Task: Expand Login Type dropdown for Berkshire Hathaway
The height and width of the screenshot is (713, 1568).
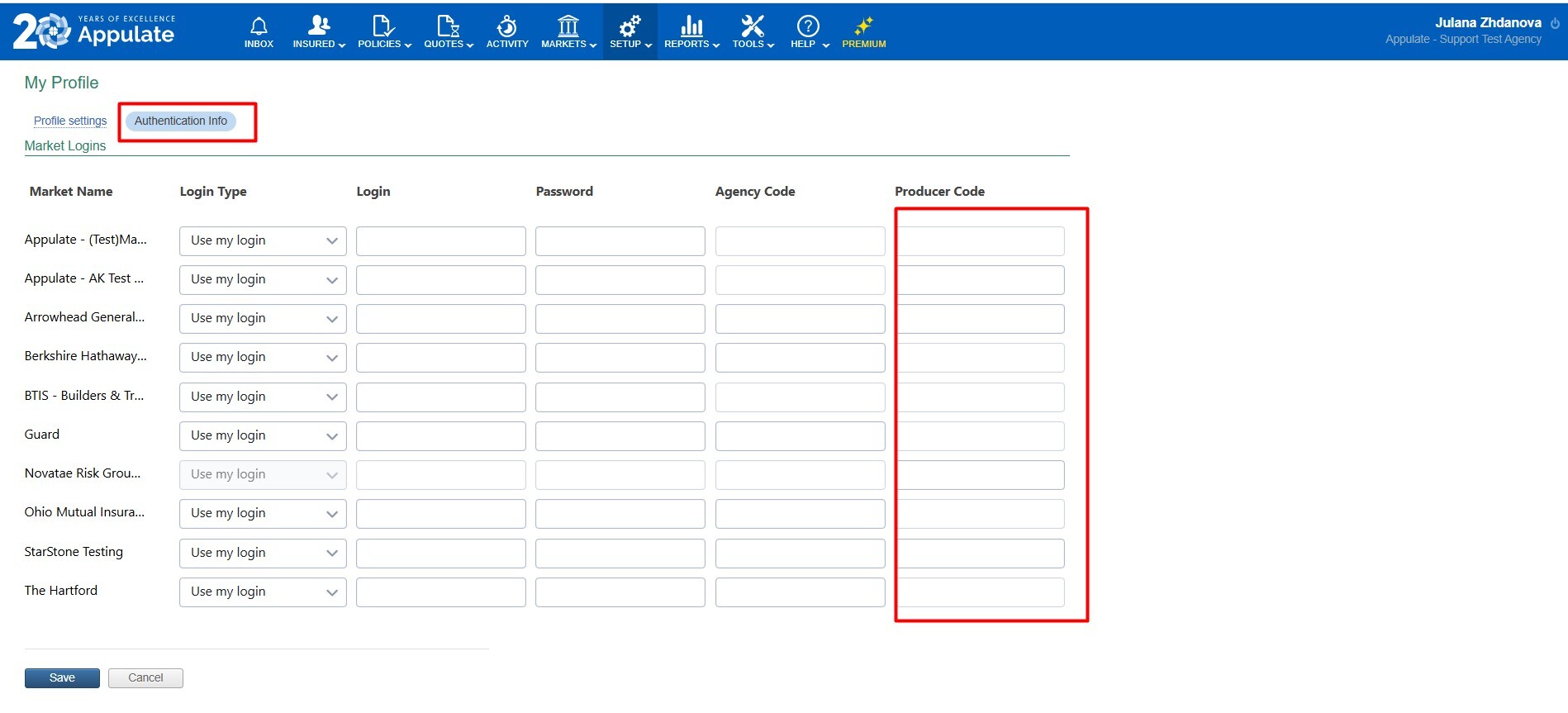Action: coord(263,358)
